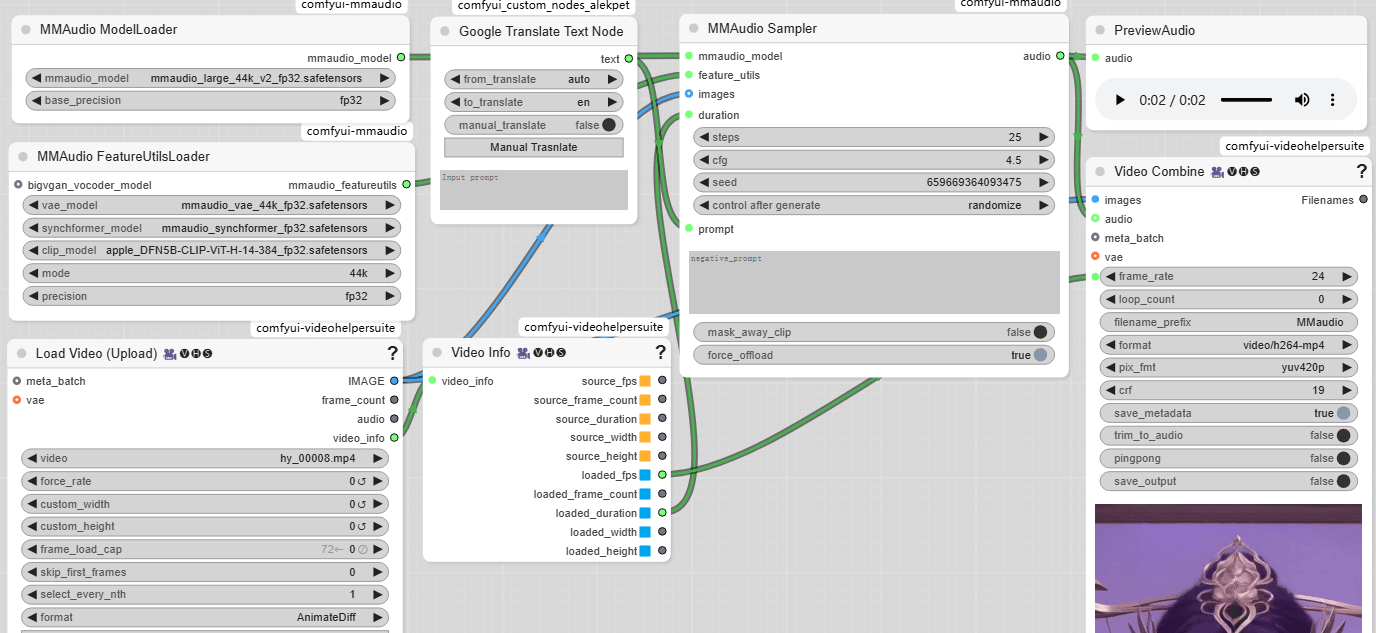
Task: Click the Manual Trasnlate button
Action: click(533, 147)
